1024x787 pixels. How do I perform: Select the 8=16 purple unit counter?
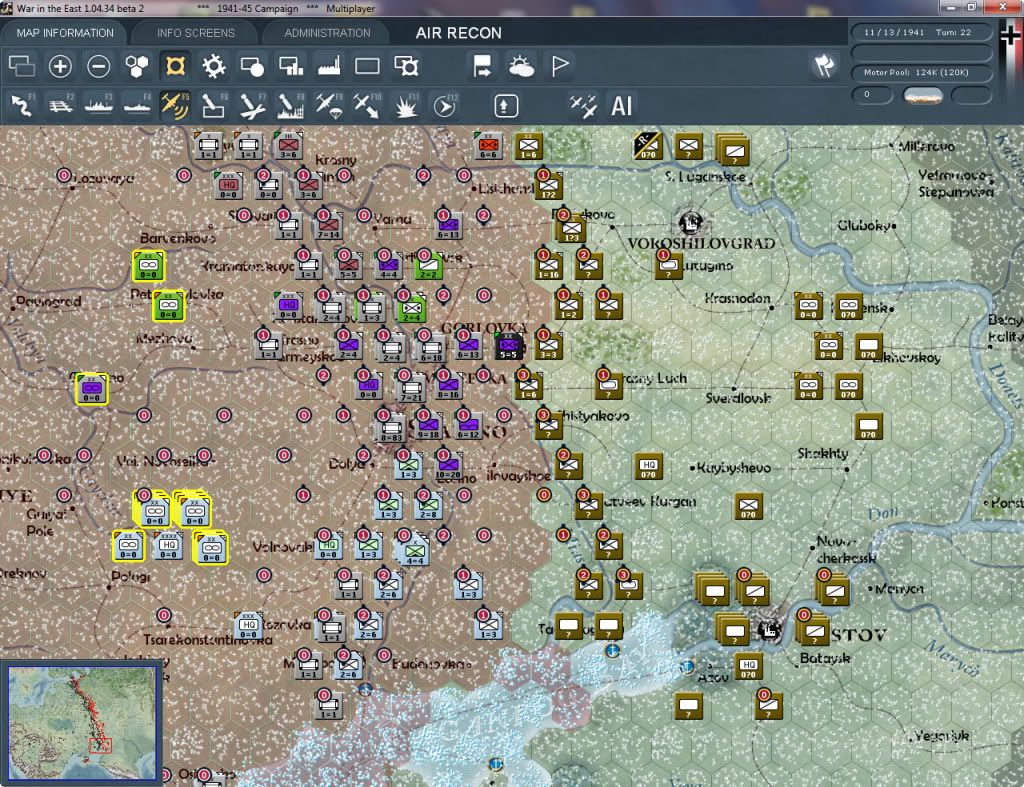pos(449,387)
